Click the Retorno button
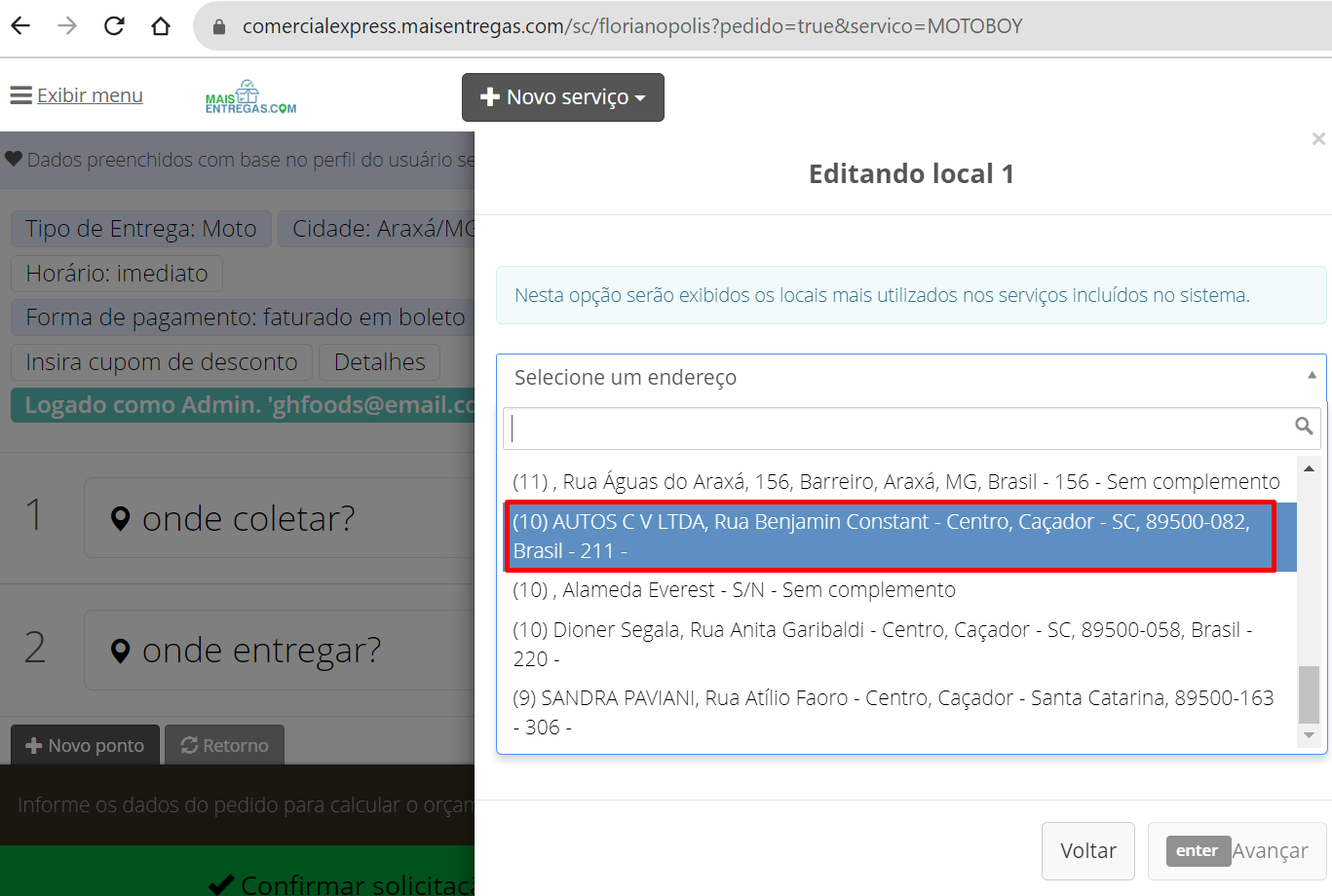The image size is (1332, 896). tap(224, 745)
